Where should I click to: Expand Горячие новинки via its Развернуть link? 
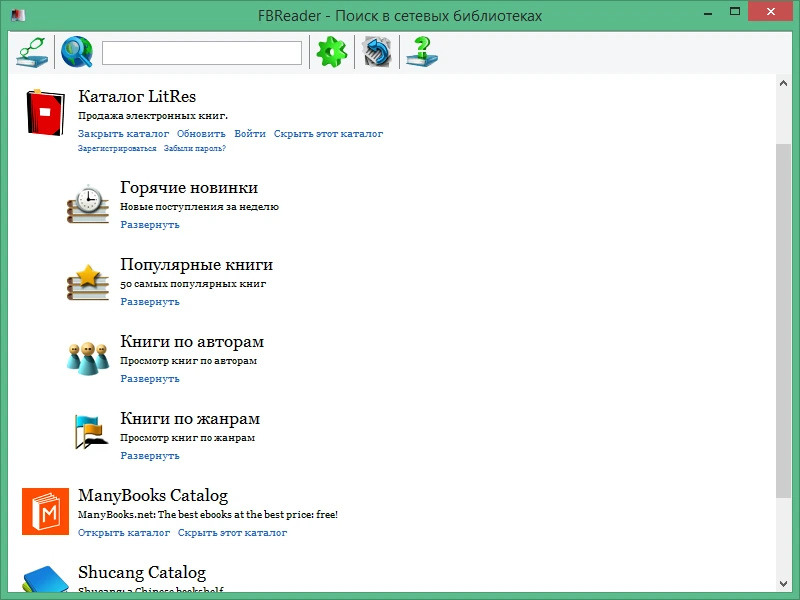pyautogui.click(x=150, y=224)
